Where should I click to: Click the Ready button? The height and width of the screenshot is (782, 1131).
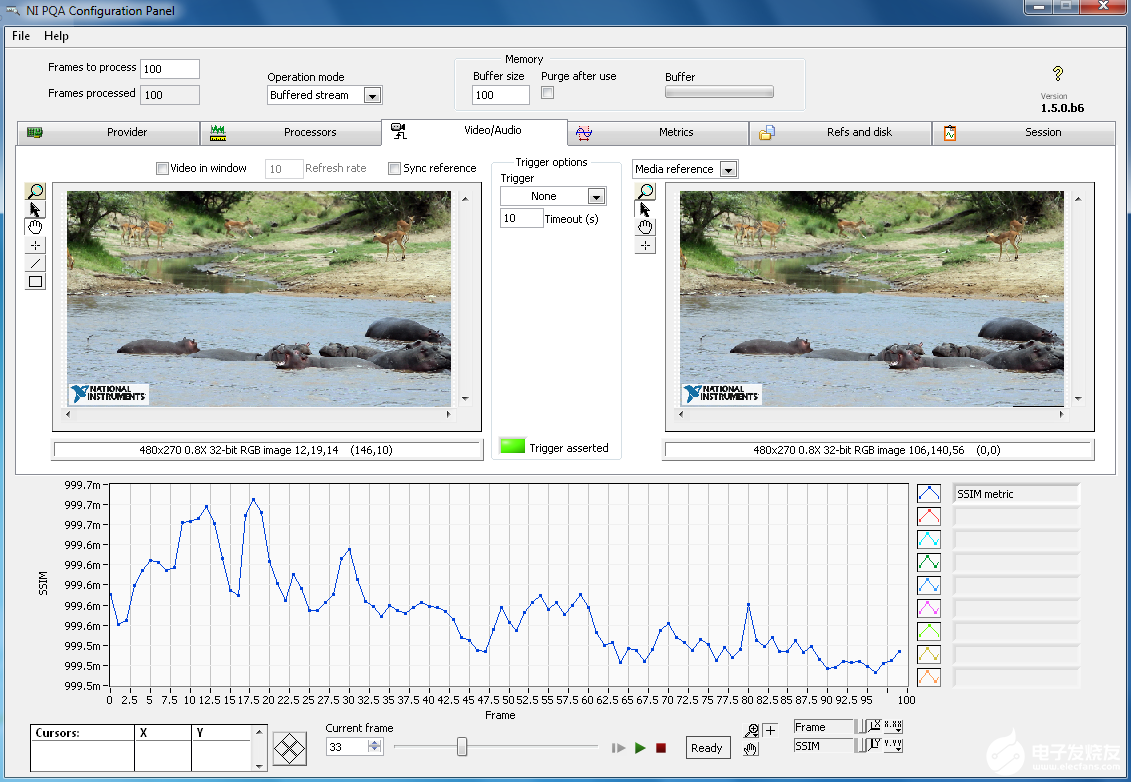(707, 748)
